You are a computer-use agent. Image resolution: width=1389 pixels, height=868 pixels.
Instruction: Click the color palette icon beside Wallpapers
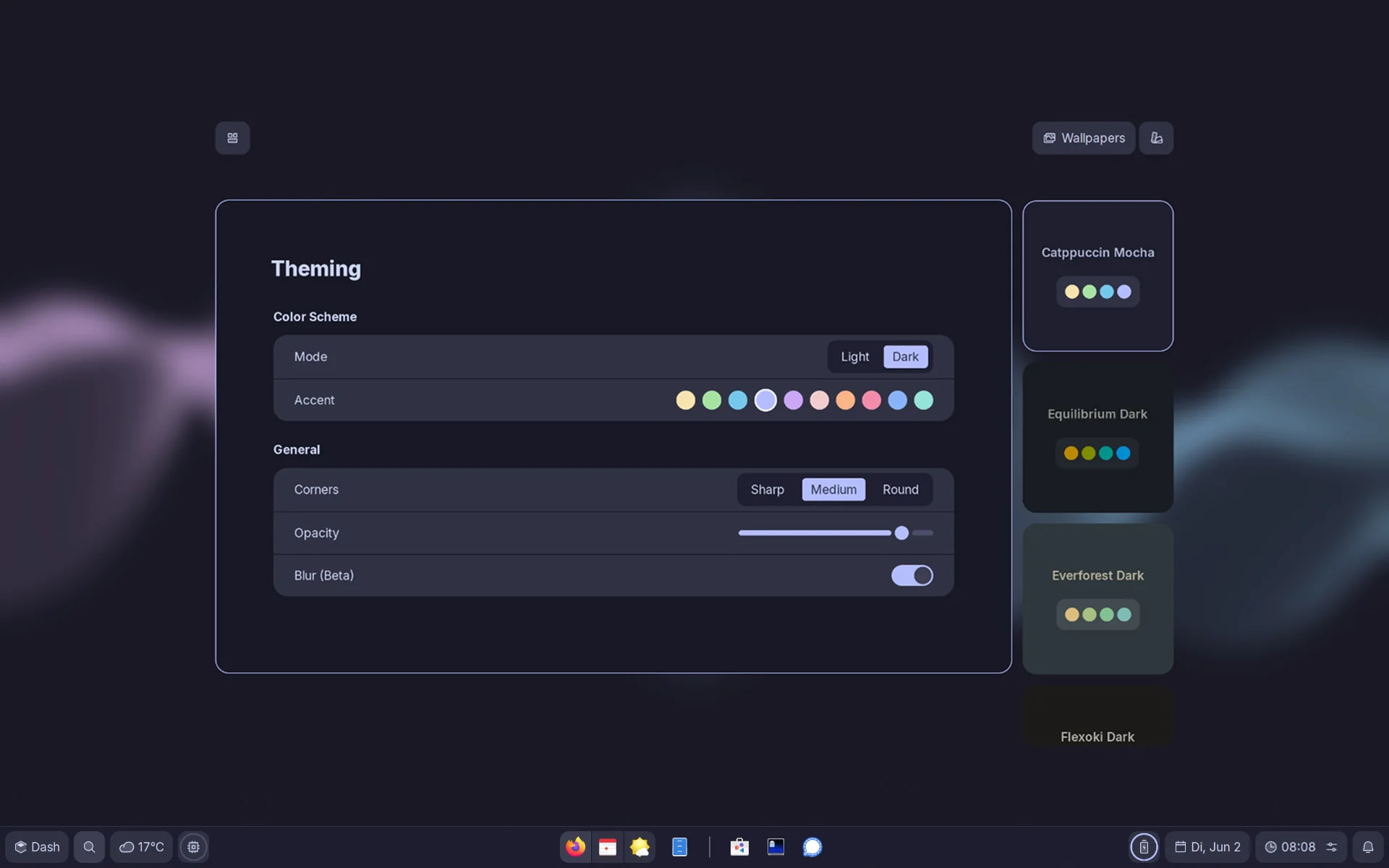coord(1156,138)
